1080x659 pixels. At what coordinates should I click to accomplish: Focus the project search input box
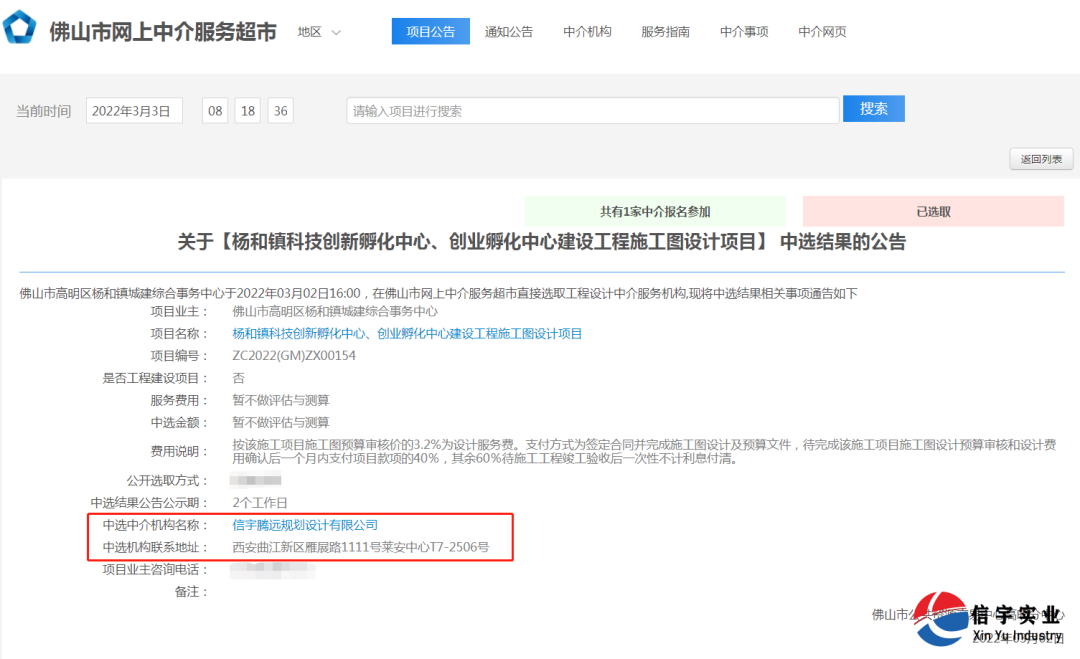tap(592, 111)
